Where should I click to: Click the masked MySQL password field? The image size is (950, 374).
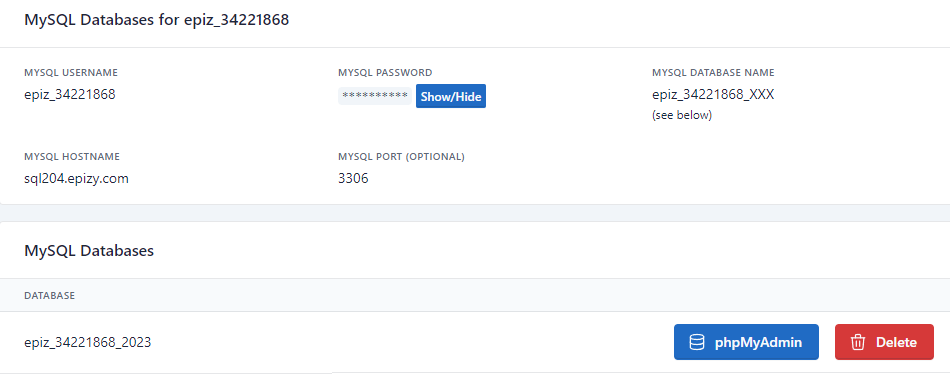point(375,96)
